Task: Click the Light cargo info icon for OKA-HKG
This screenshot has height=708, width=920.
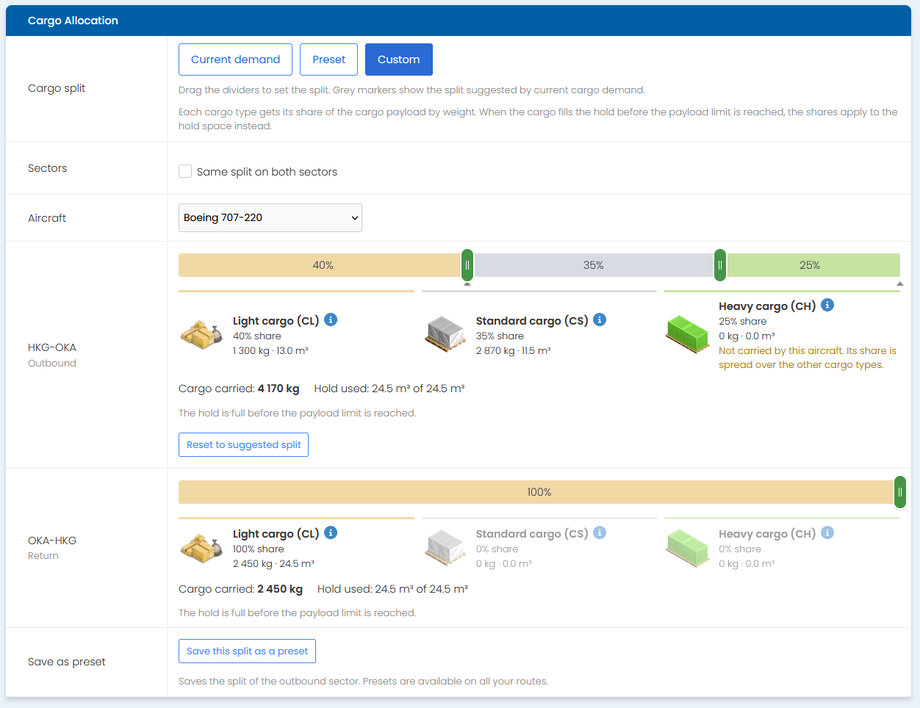Action: 331,533
